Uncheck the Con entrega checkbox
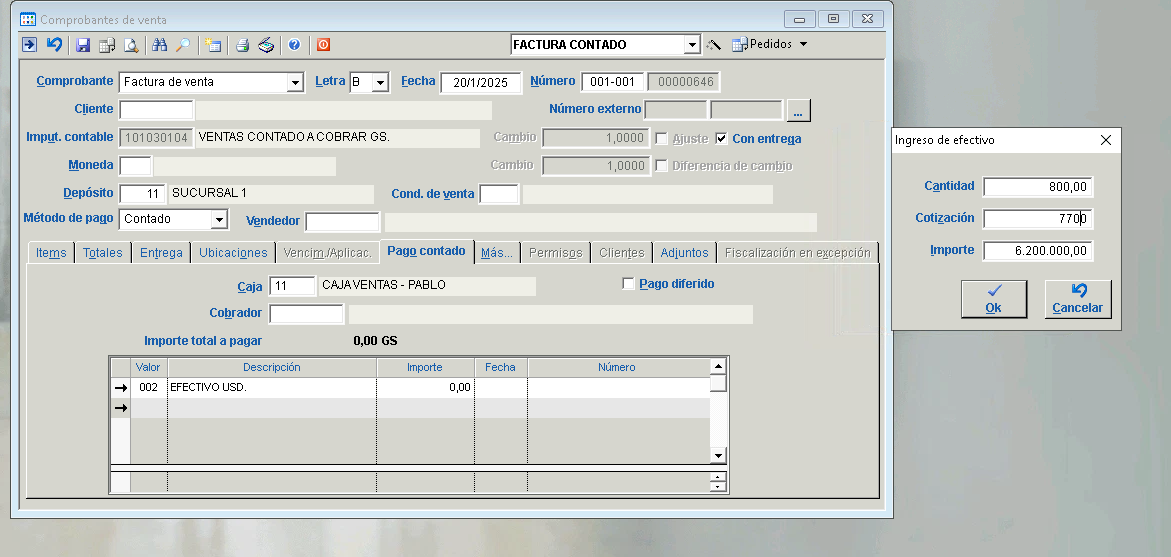The image size is (1171, 557). [722, 139]
